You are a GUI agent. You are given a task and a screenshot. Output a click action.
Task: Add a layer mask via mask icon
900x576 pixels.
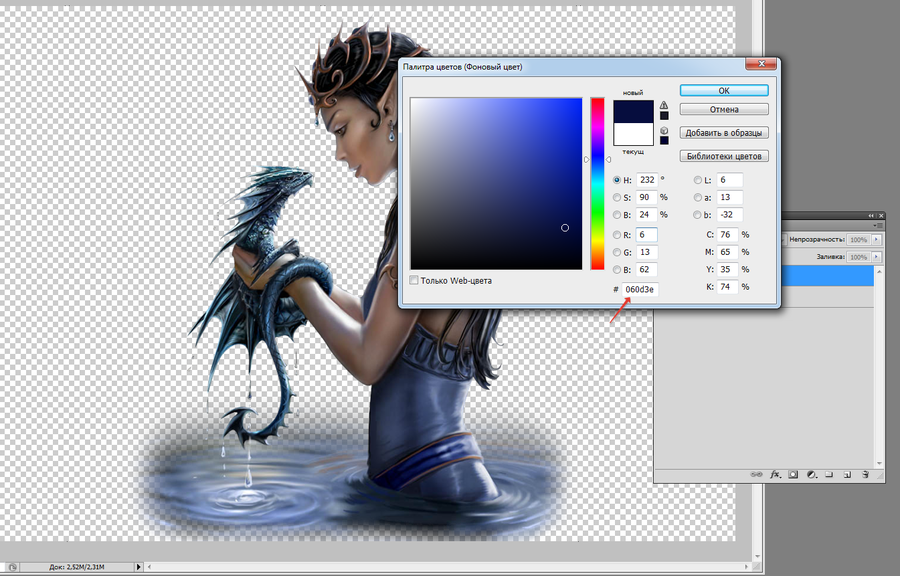point(793,474)
